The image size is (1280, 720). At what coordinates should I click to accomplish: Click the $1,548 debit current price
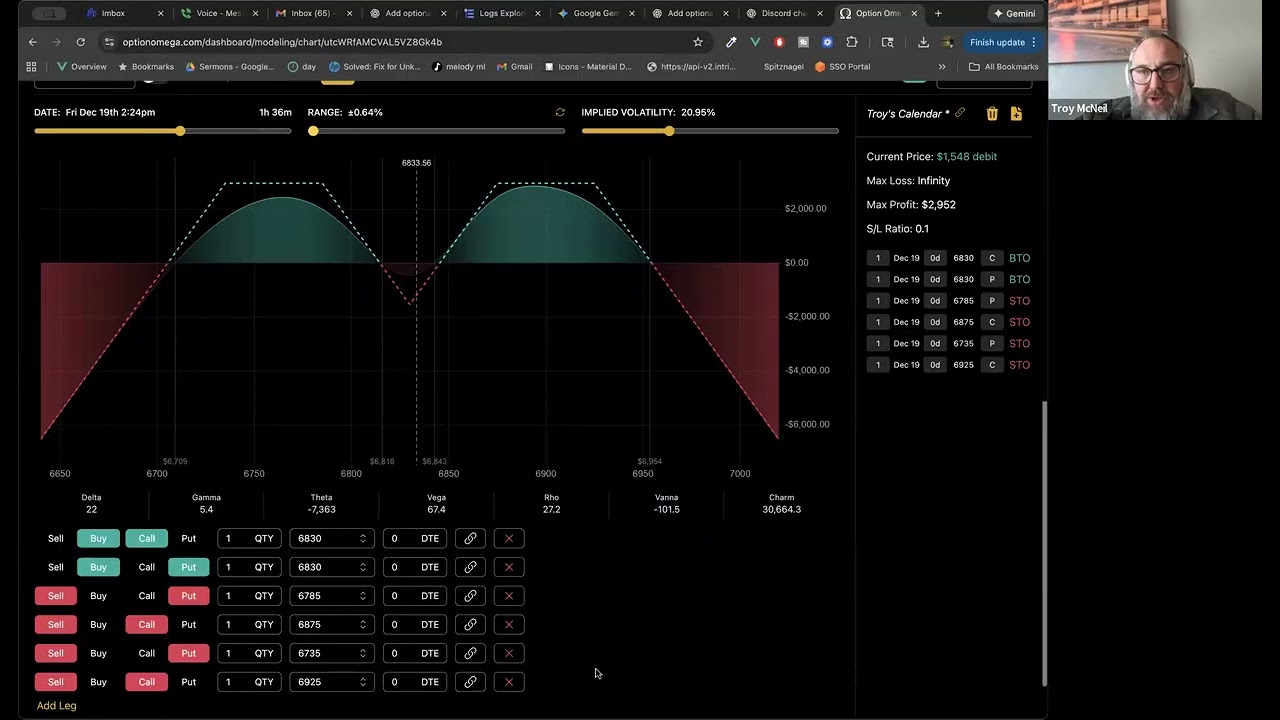(966, 157)
